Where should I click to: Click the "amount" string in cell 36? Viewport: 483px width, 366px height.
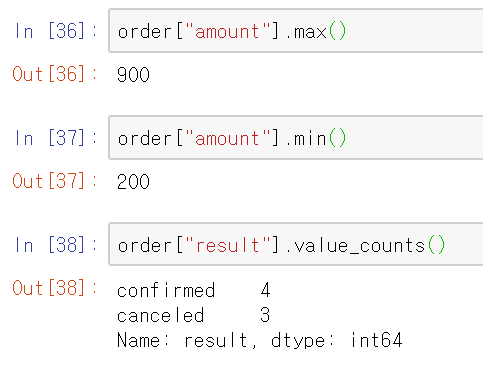click(228, 31)
